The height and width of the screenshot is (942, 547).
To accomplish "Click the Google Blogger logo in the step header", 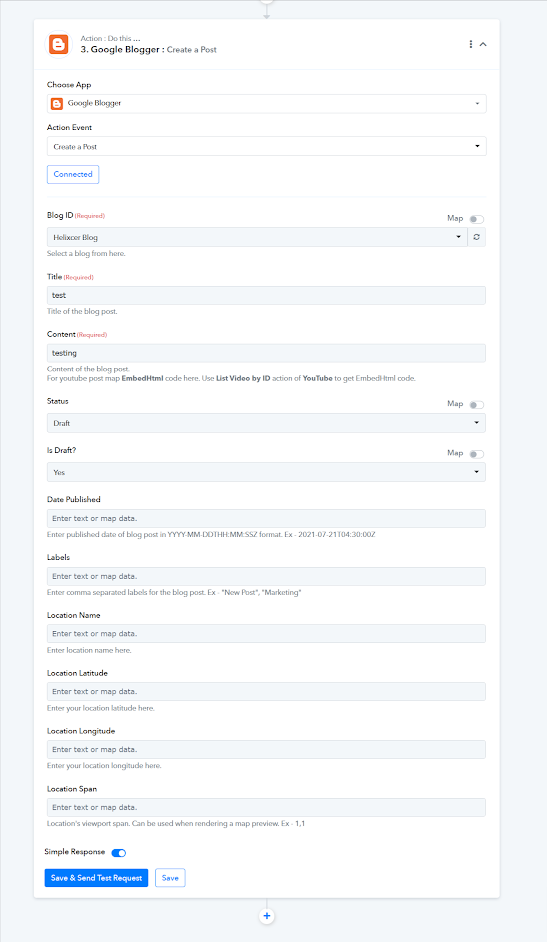I will (x=59, y=44).
